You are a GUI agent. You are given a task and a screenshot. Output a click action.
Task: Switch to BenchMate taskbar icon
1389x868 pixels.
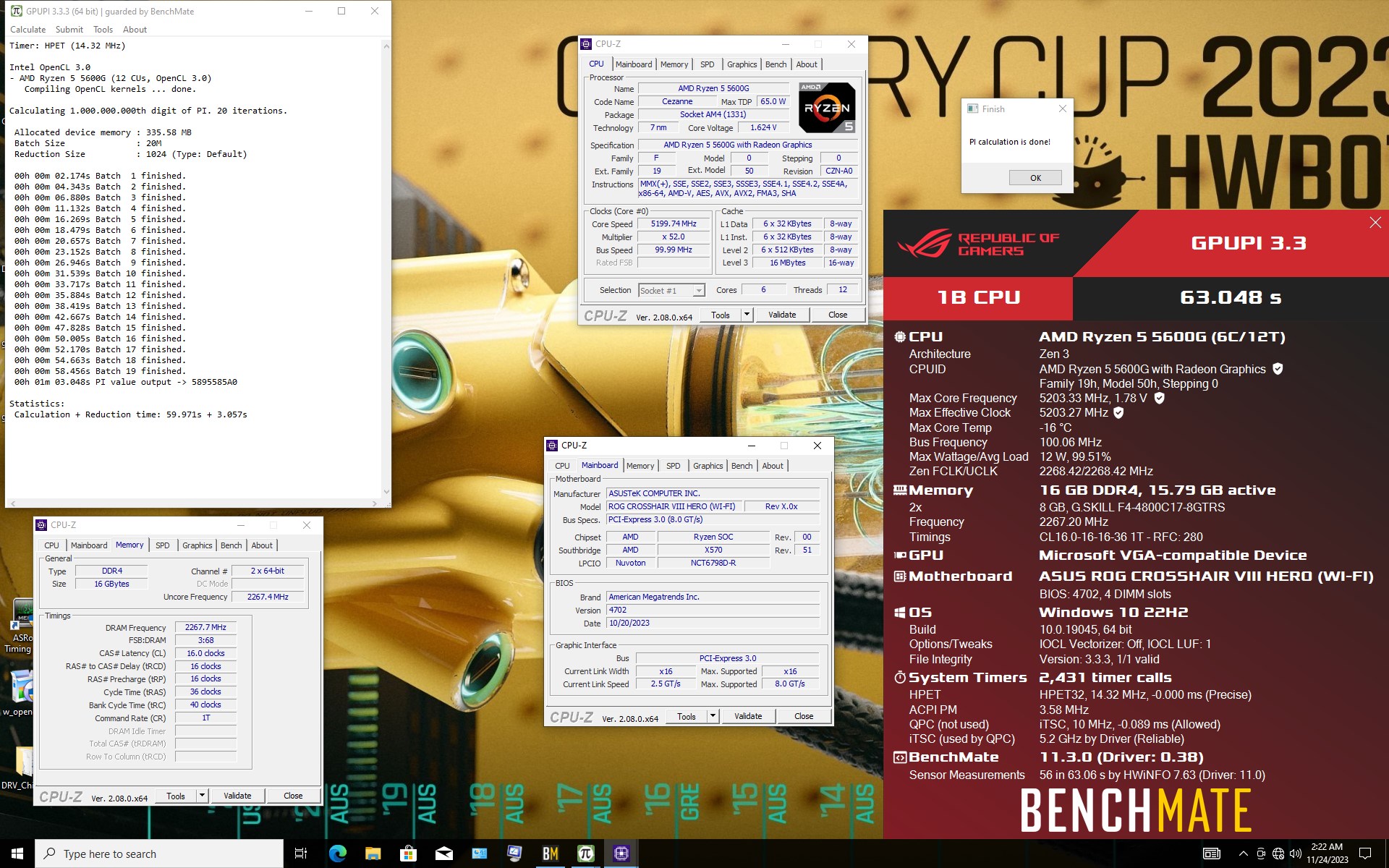pos(551,854)
